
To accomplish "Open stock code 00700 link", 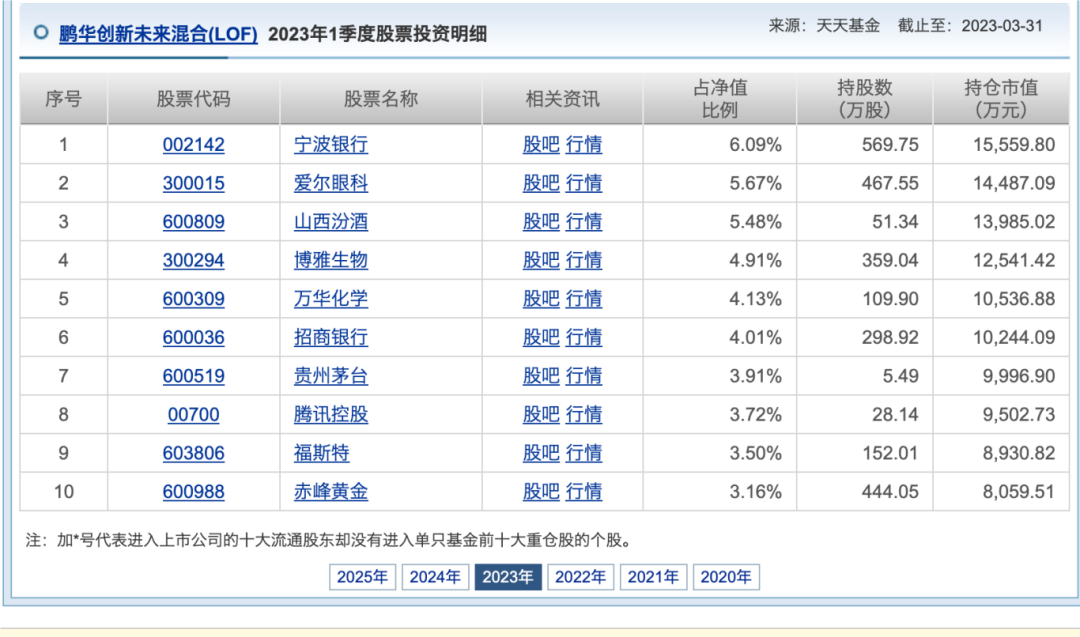I will 194,415.
